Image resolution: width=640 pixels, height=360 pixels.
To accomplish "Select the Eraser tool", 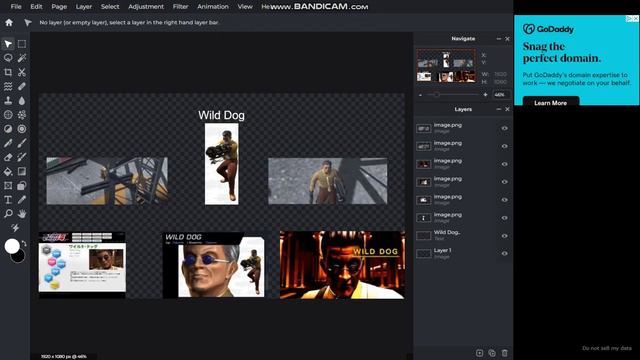I will tap(8, 157).
